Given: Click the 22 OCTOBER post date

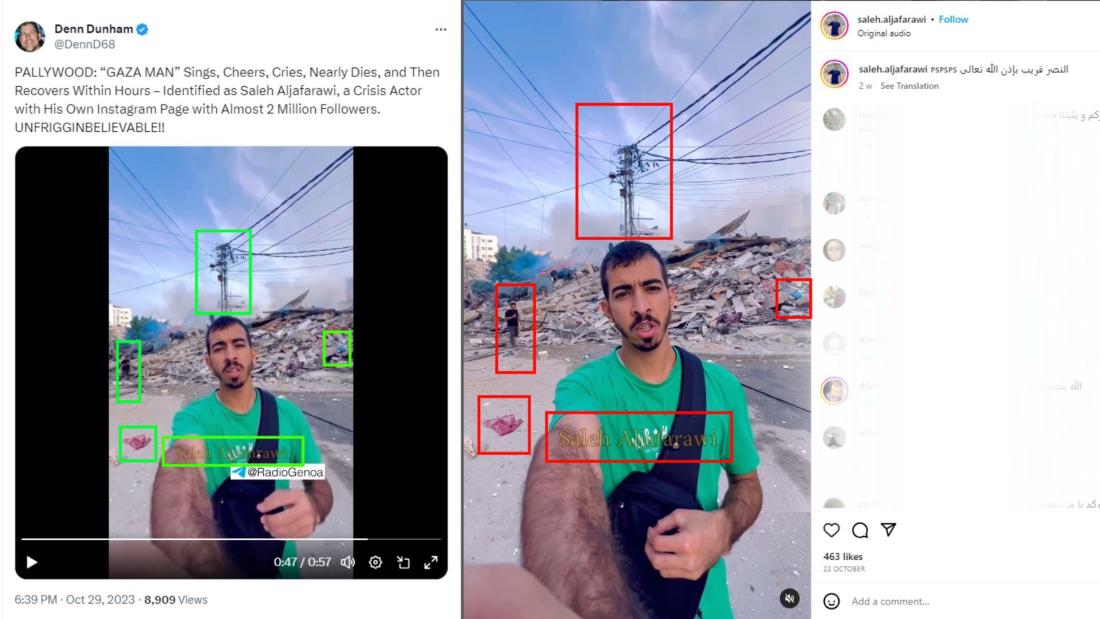Looking at the screenshot, I should click(x=844, y=569).
